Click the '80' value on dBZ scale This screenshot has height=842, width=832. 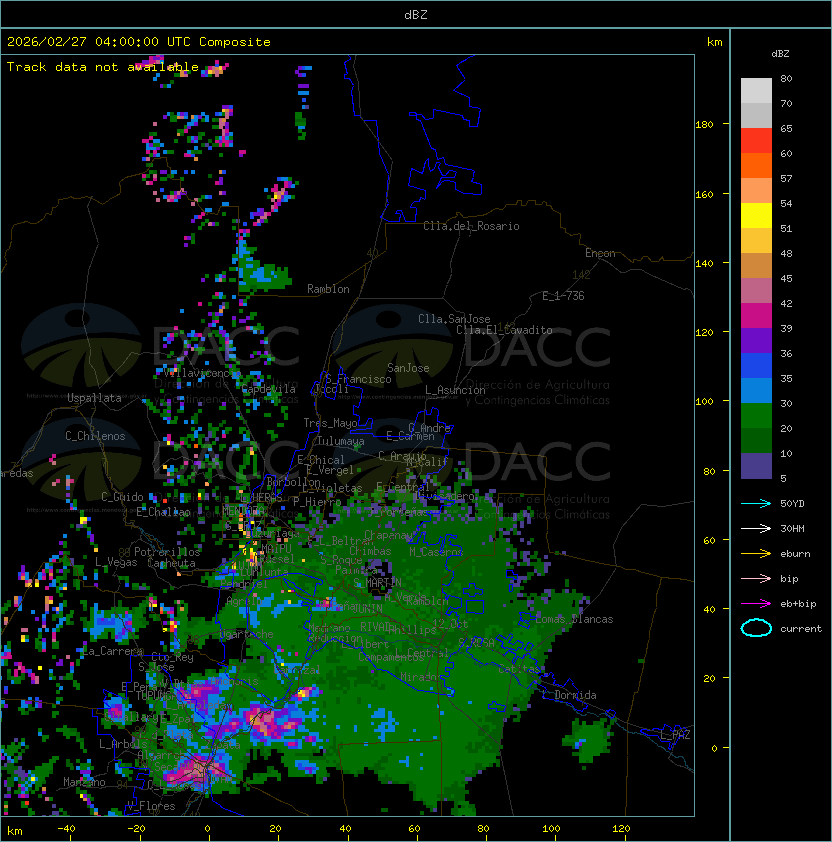point(786,78)
